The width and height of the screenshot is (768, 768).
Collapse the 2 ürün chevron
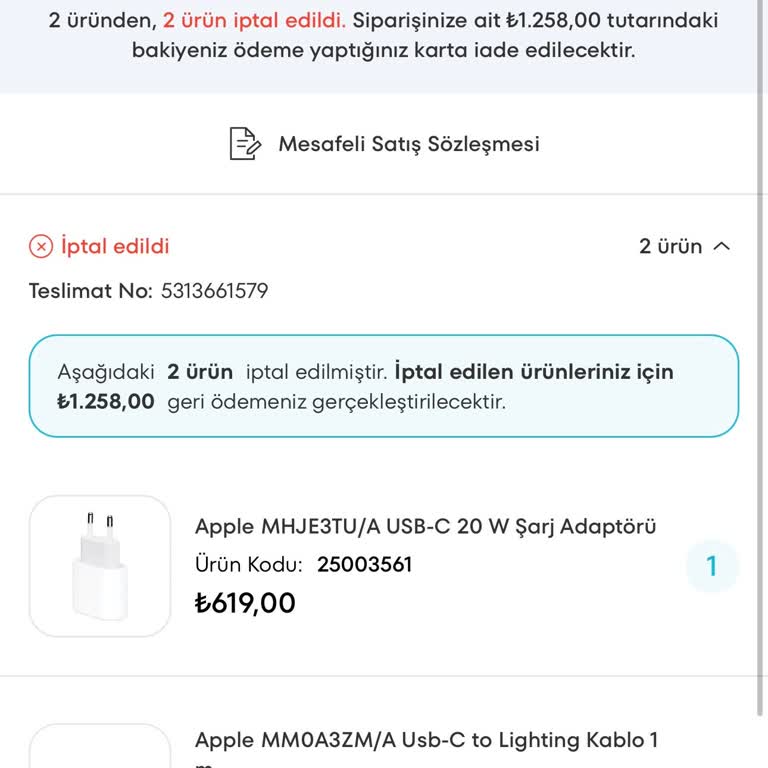pyautogui.click(x=722, y=246)
